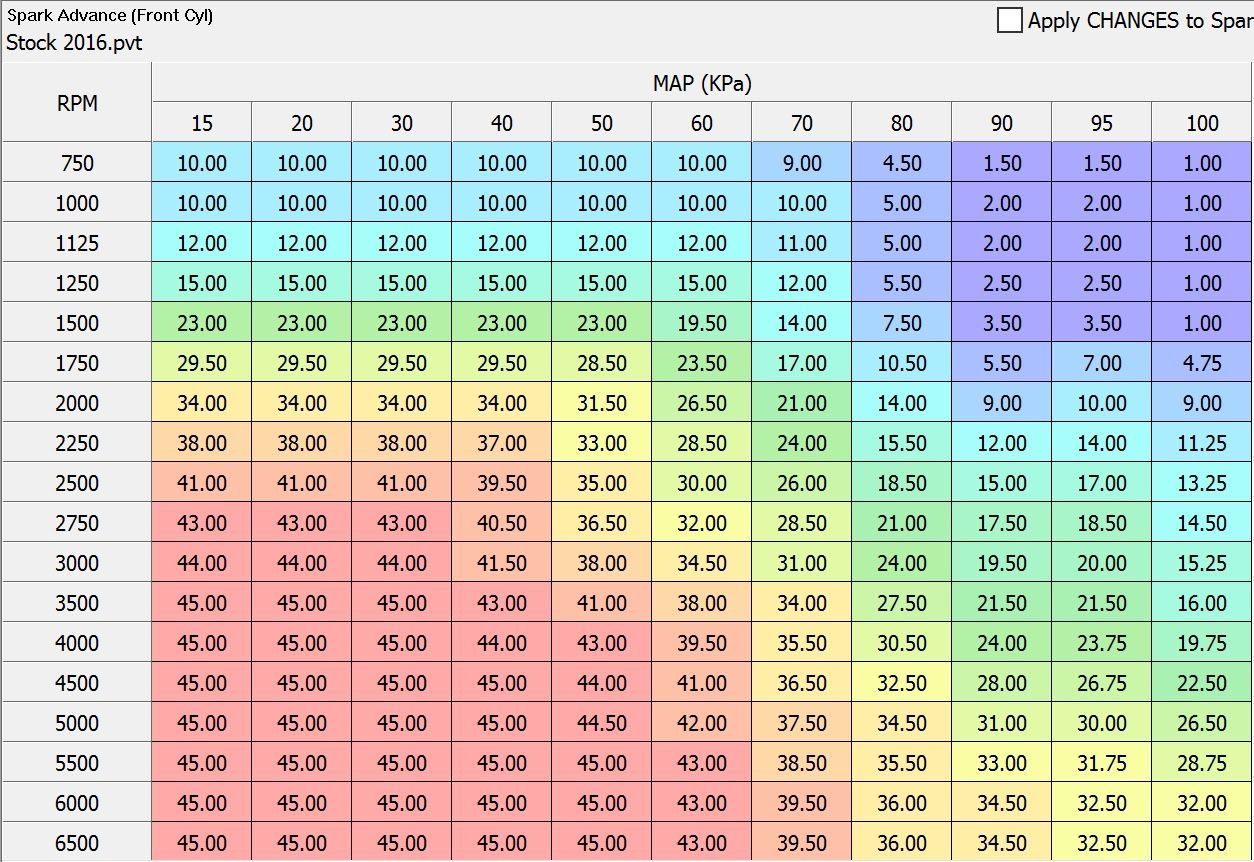Select the 60 KPa column header

coord(701,122)
